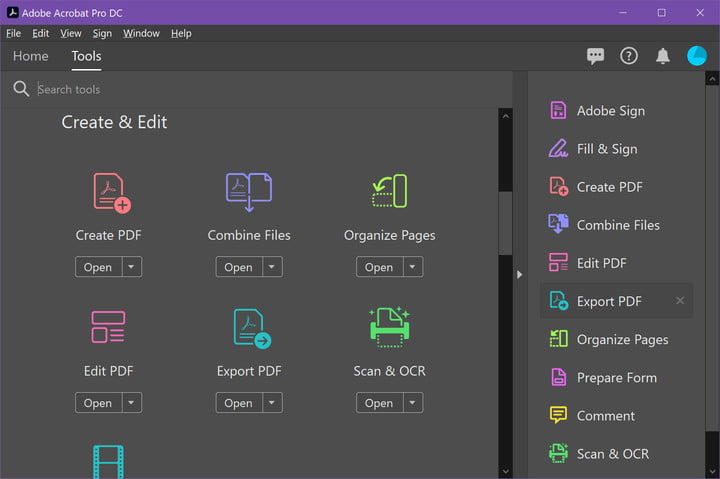720x479 pixels.
Task: Open the View menu
Action: click(x=71, y=33)
